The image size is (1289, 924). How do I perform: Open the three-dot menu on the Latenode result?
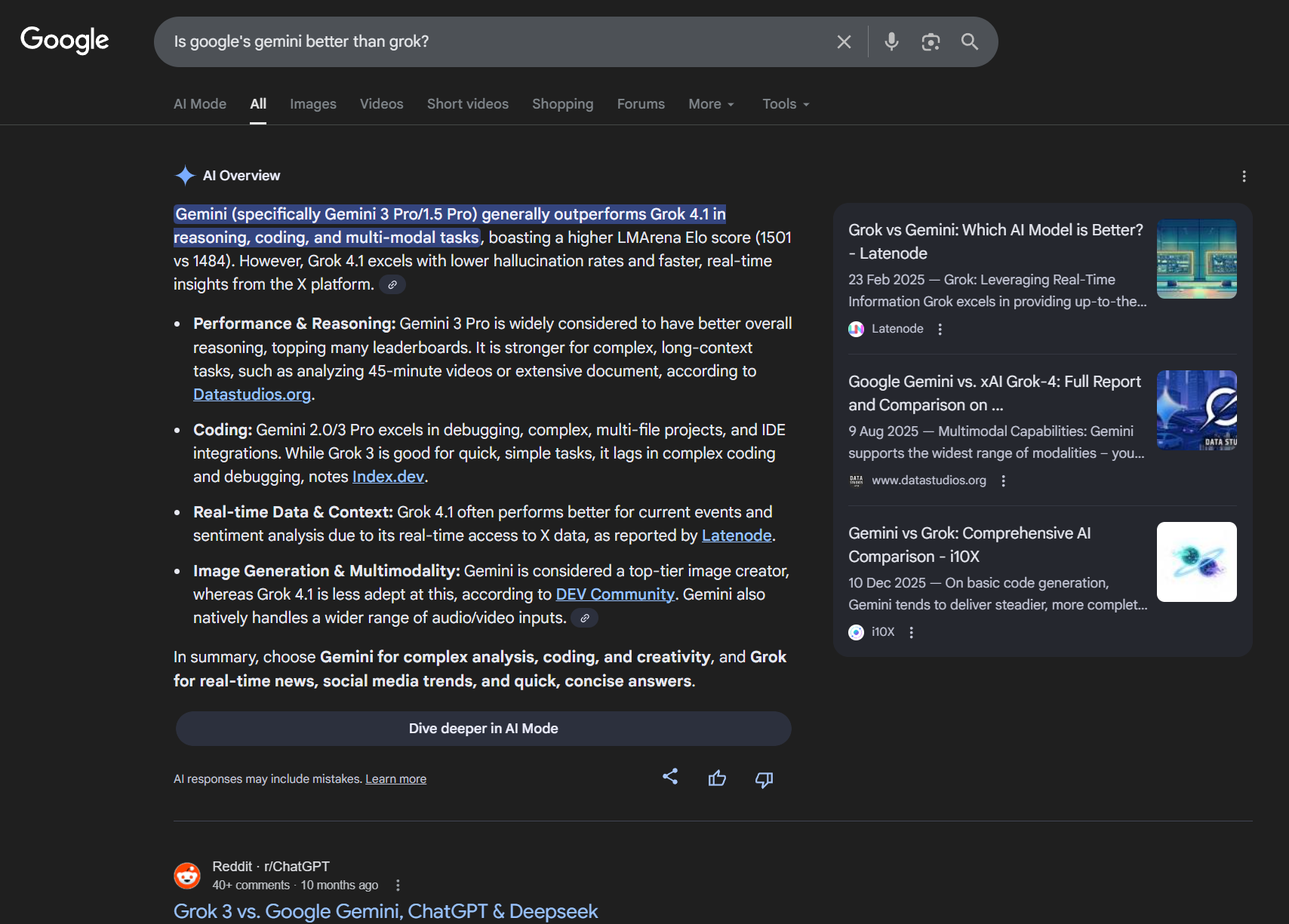(940, 329)
